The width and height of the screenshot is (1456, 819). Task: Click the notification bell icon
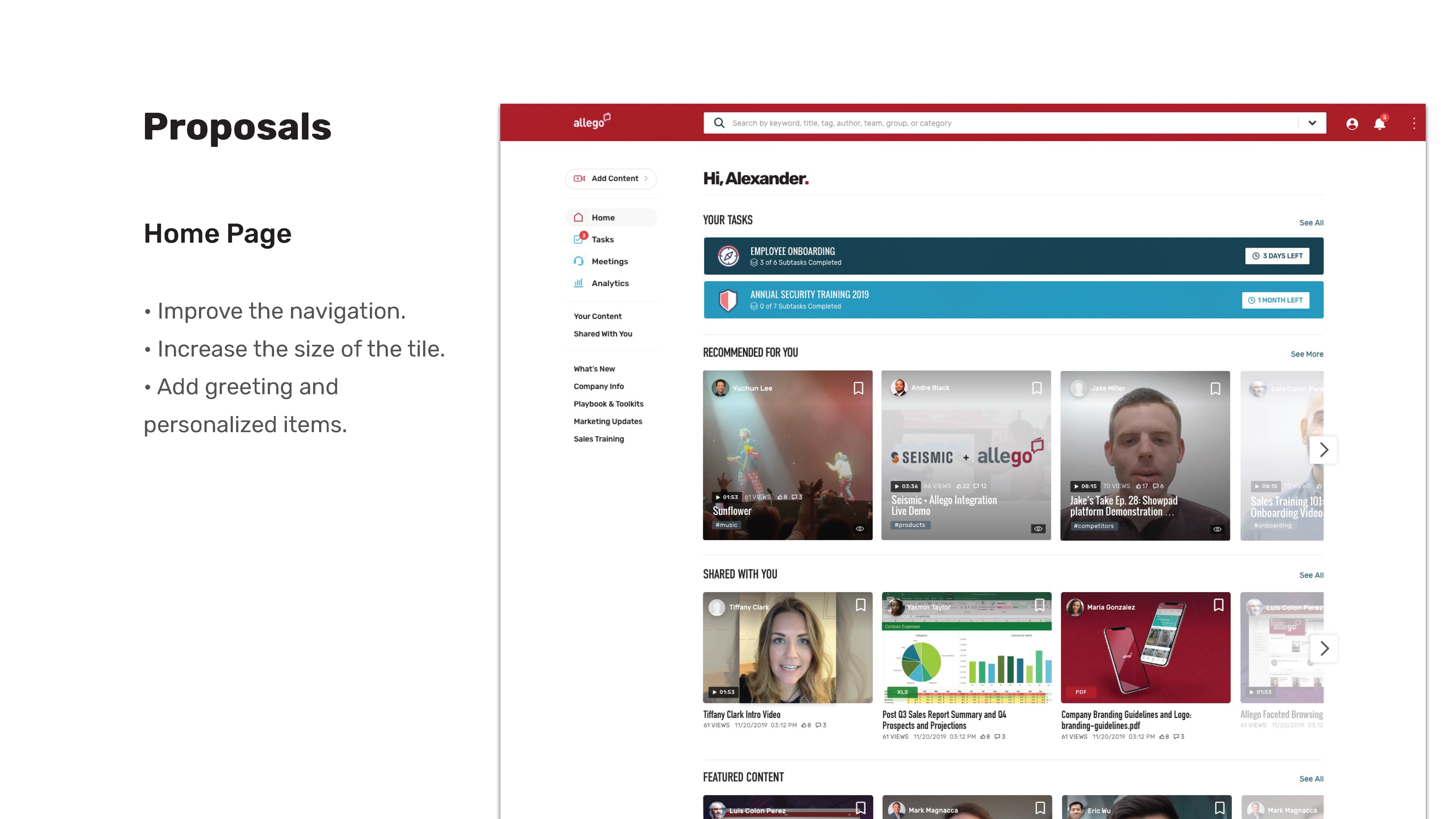click(1379, 124)
